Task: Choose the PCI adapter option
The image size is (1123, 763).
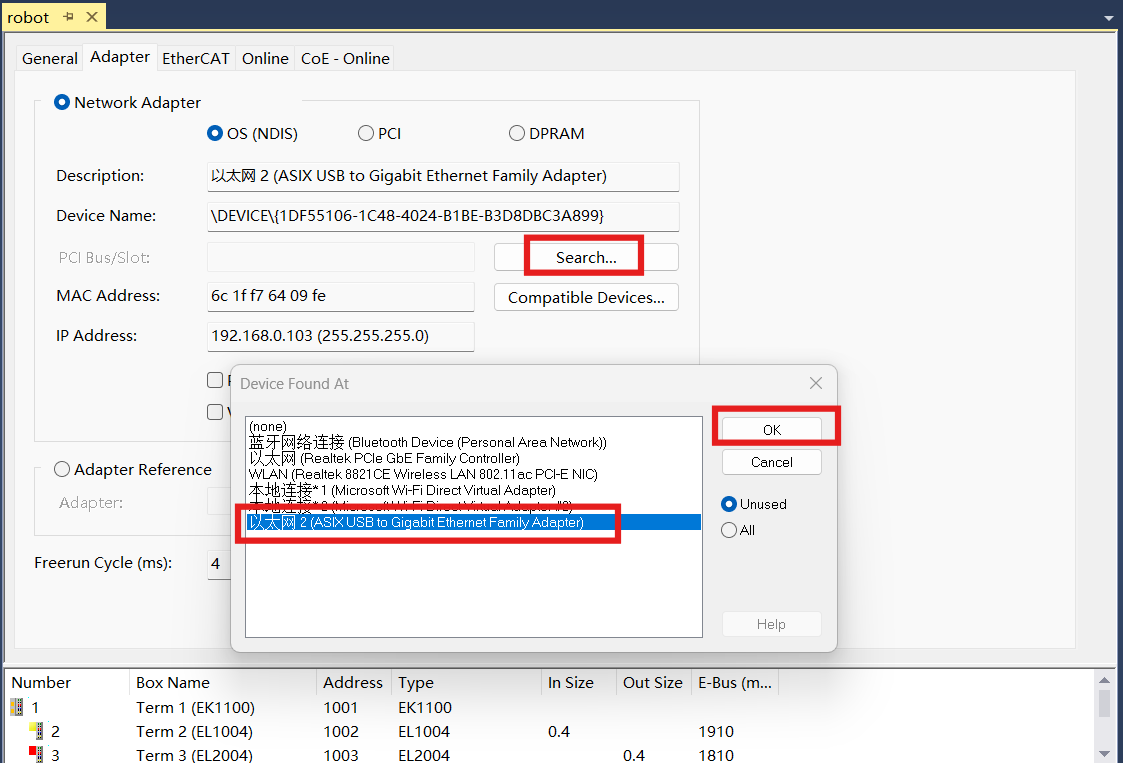Action: [x=366, y=134]
